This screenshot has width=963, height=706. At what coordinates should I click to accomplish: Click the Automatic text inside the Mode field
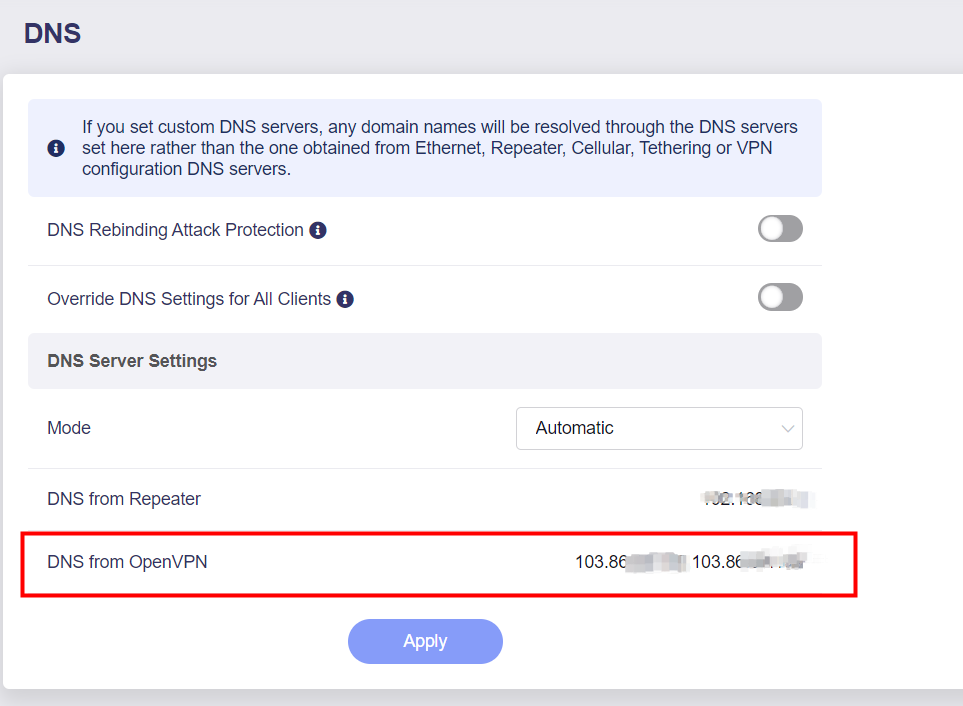tap(574, 428)
